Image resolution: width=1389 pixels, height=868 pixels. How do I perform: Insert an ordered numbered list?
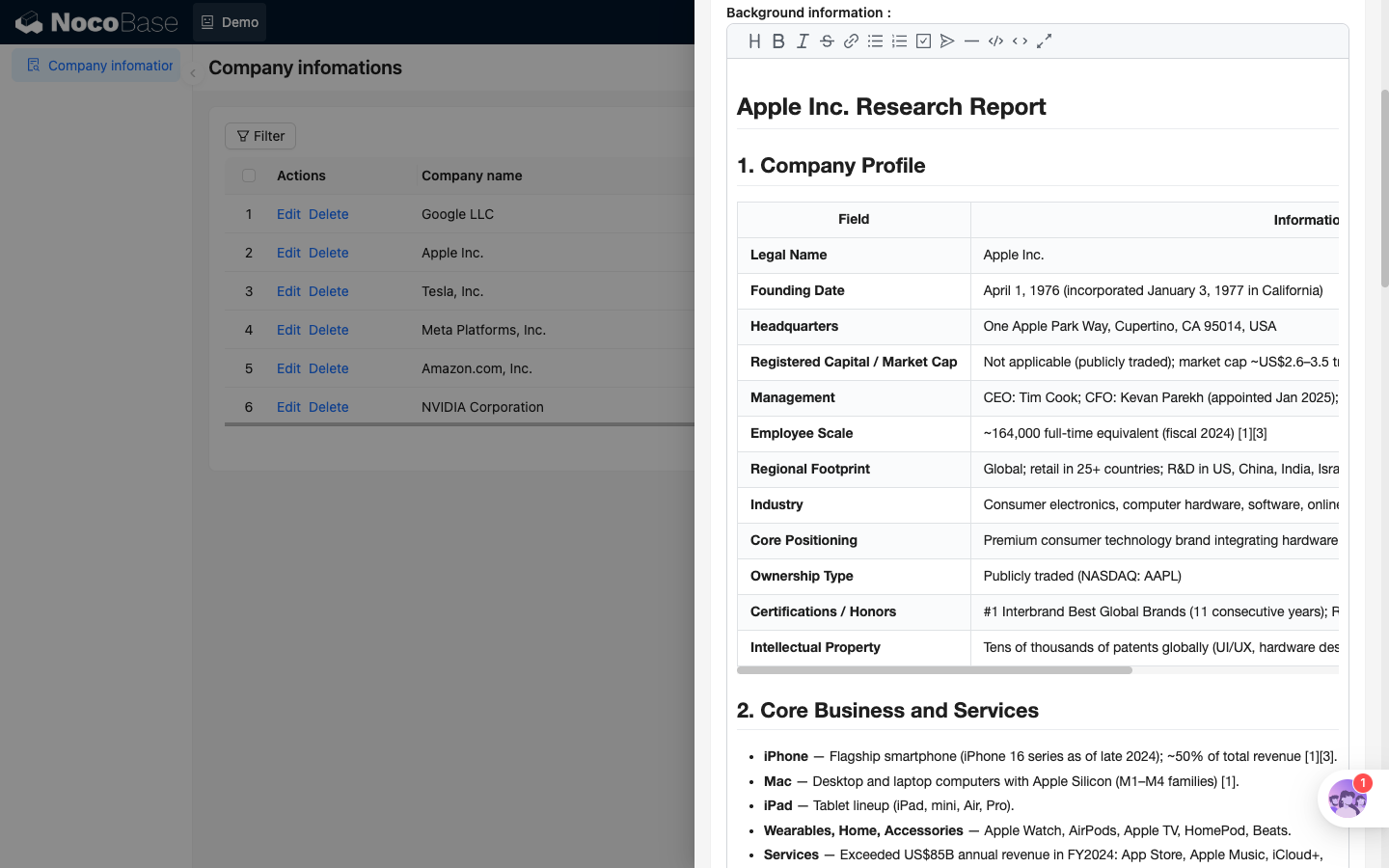899,41
